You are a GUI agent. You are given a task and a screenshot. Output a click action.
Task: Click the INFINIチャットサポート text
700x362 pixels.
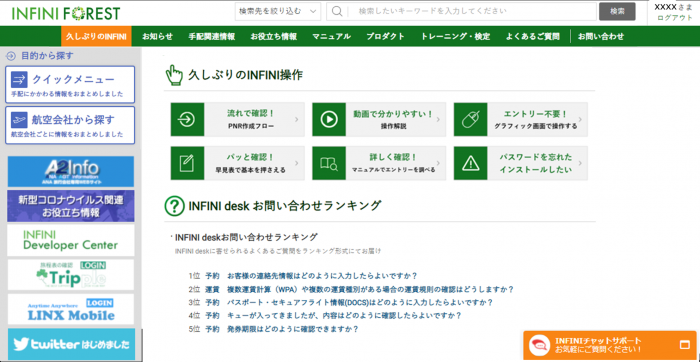tap(598, 341)
